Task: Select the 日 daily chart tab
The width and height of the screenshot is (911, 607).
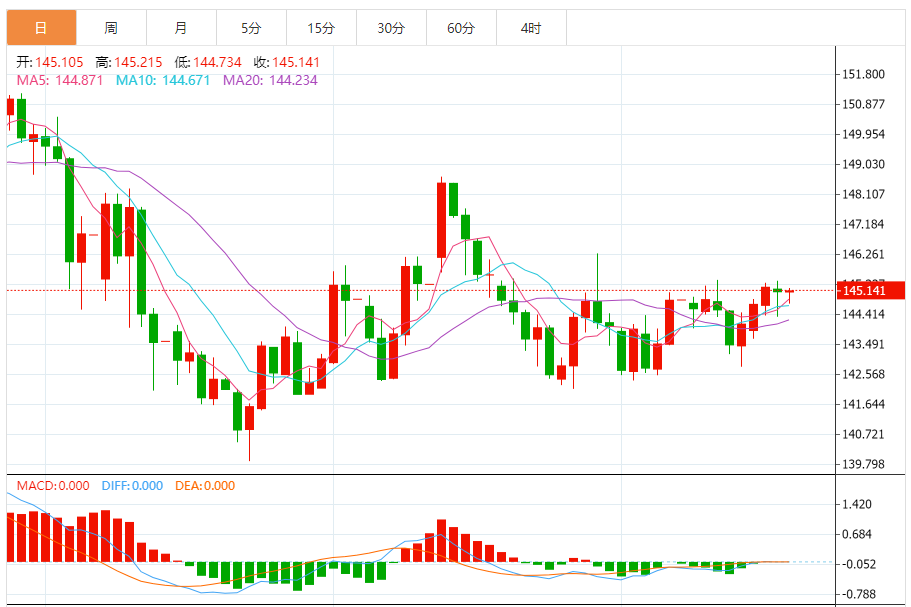Action: click(41, 28)
